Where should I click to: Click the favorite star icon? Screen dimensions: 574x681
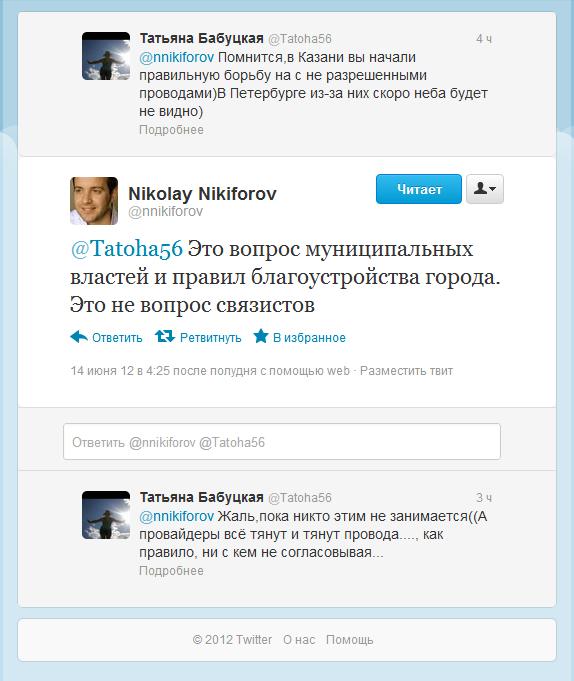tap(261, 336)
